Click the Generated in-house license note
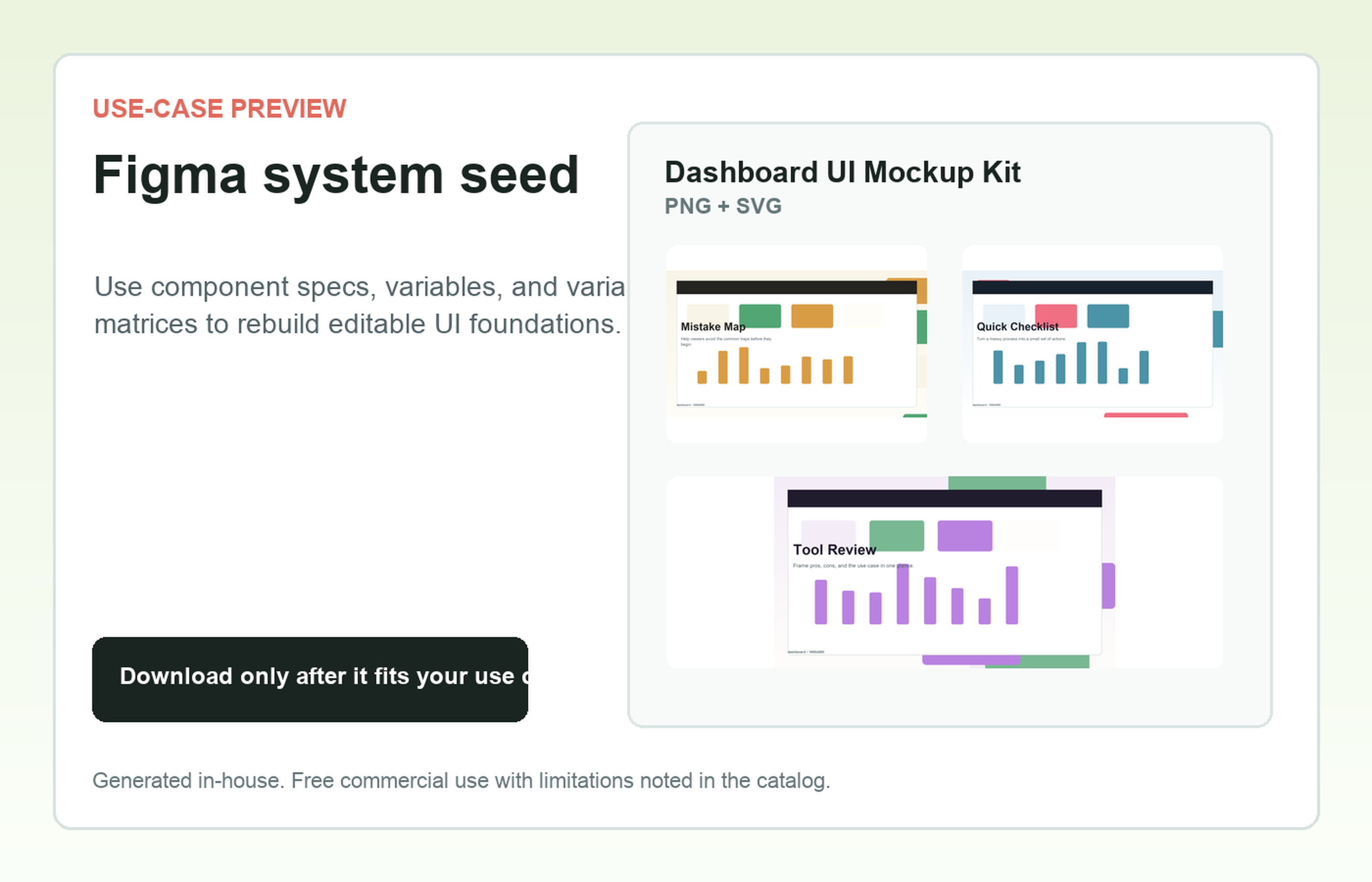The image size is (1372, 882). click(462, 781)
